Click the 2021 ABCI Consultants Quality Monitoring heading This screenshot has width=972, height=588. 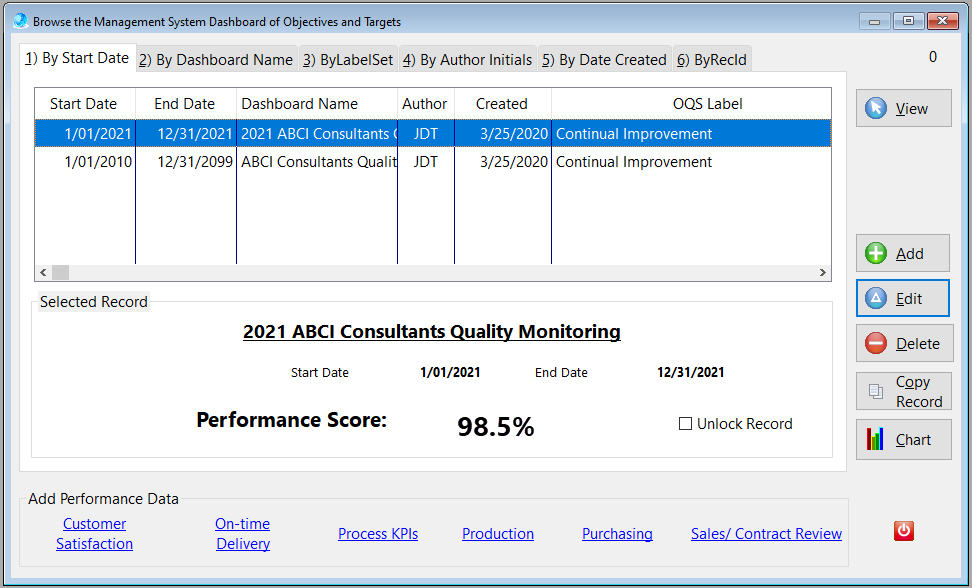coord(431,331)
